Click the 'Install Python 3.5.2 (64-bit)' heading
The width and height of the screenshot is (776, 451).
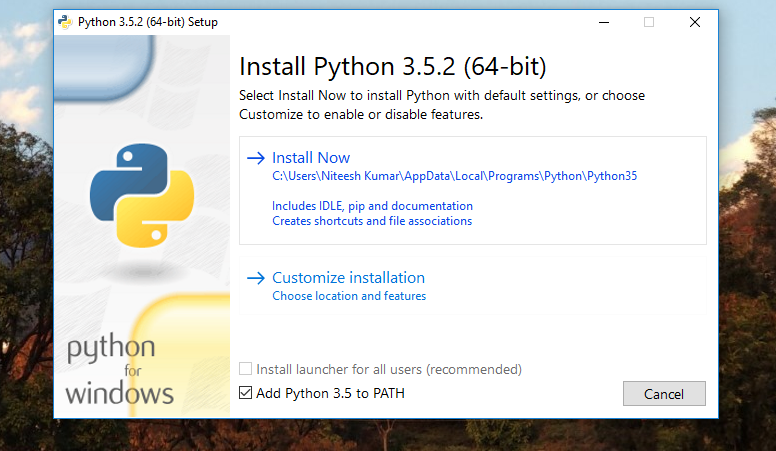393,67
